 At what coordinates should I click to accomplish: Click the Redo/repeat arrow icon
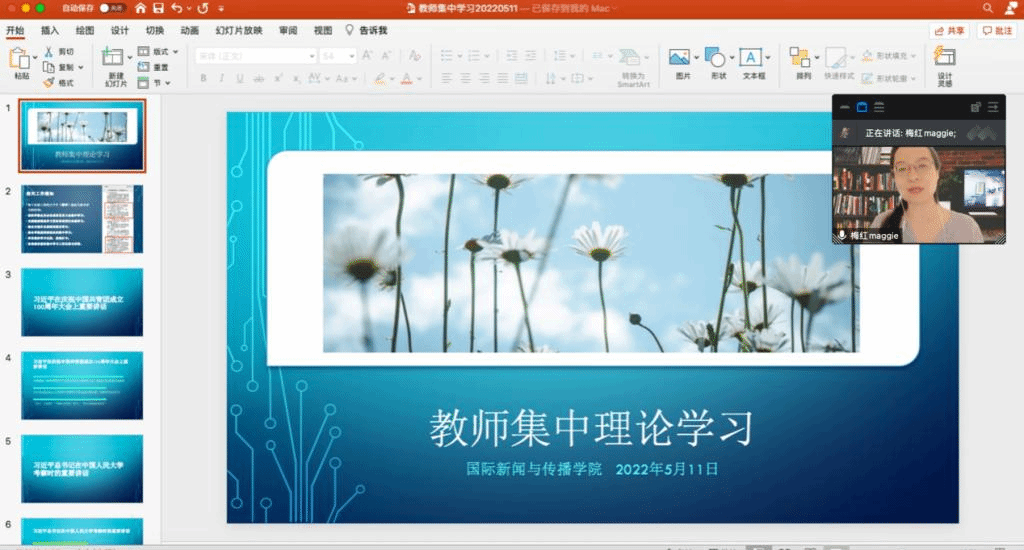click(x=203, y=8)
